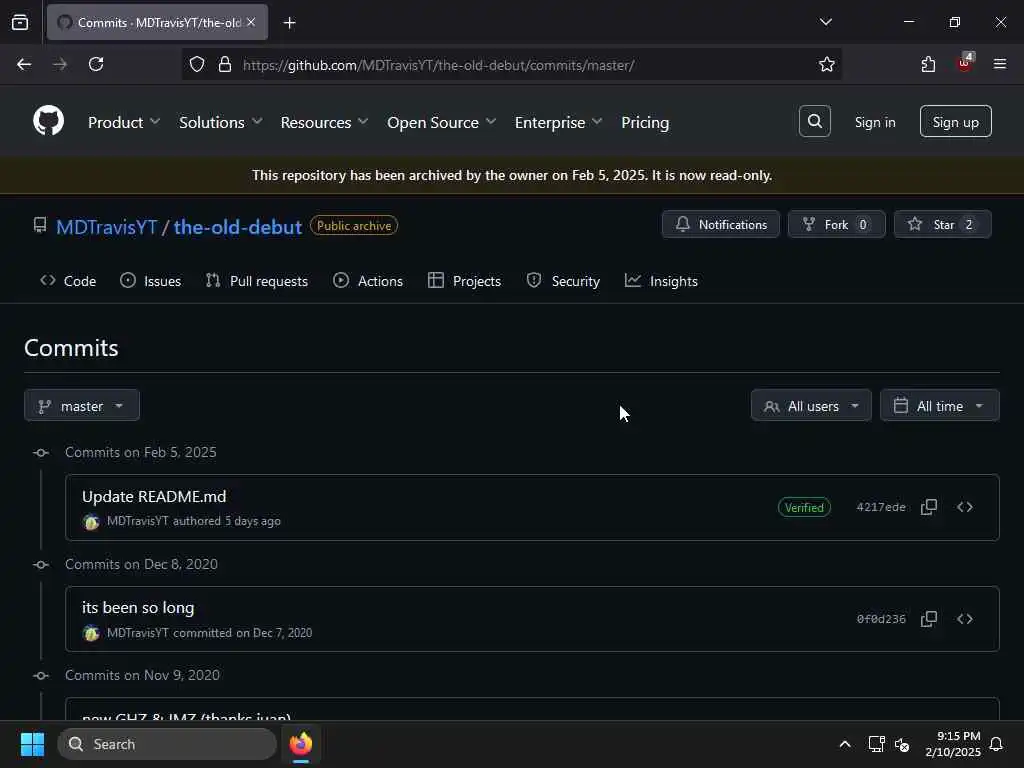The image size is (1024, 768).
Task: Click MDTravisYT avatar on its been so long commit
Action: click(91, 633)
